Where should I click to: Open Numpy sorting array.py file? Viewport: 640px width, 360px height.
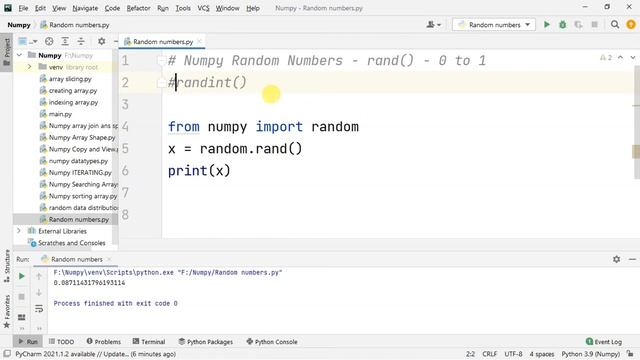coord(82,196)
